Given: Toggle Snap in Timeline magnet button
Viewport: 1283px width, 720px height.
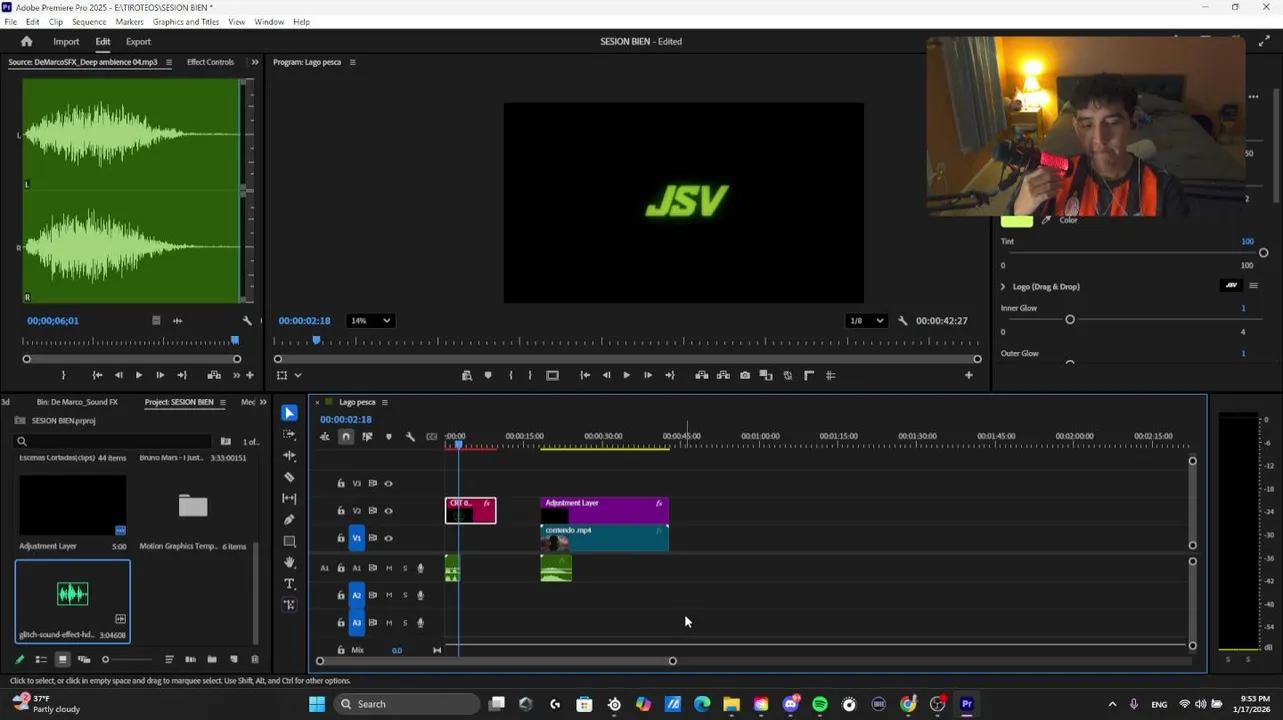Looking at the screenshot, I should (x=346, y=437).
